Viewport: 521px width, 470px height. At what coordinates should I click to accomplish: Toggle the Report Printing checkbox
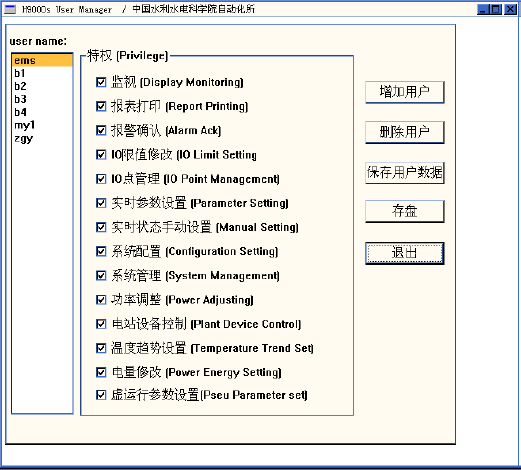101,106
